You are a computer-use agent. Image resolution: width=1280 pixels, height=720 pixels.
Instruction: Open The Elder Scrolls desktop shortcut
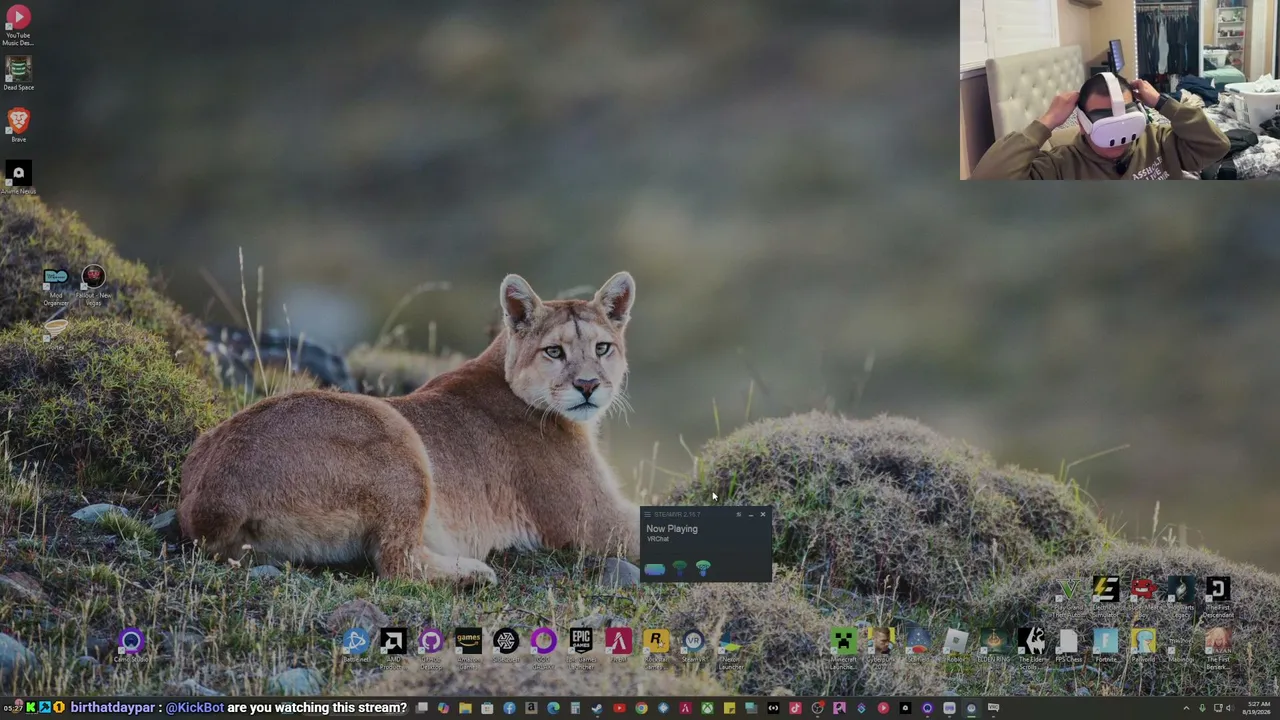click(x=1031, y=648)
